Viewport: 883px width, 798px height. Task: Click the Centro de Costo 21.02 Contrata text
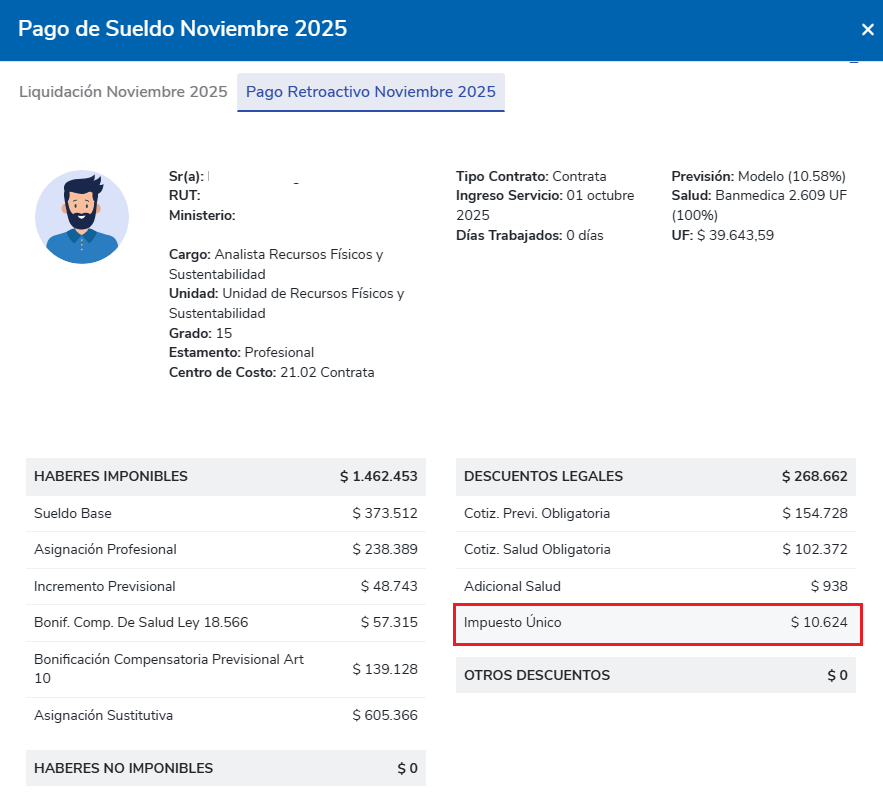pos(271,373)
